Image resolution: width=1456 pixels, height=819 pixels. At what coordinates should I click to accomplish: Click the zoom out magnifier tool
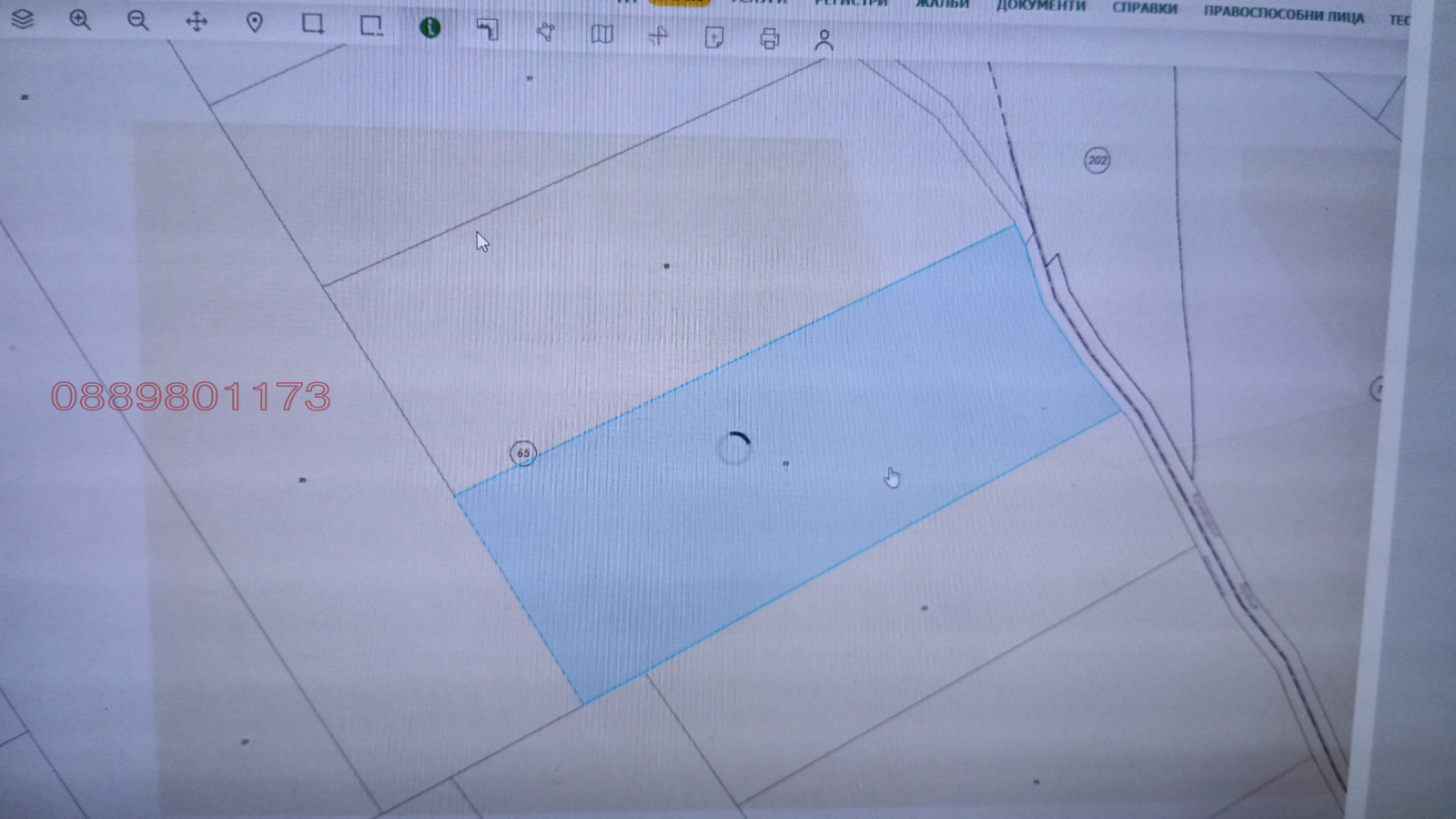[x=137, y=21]
